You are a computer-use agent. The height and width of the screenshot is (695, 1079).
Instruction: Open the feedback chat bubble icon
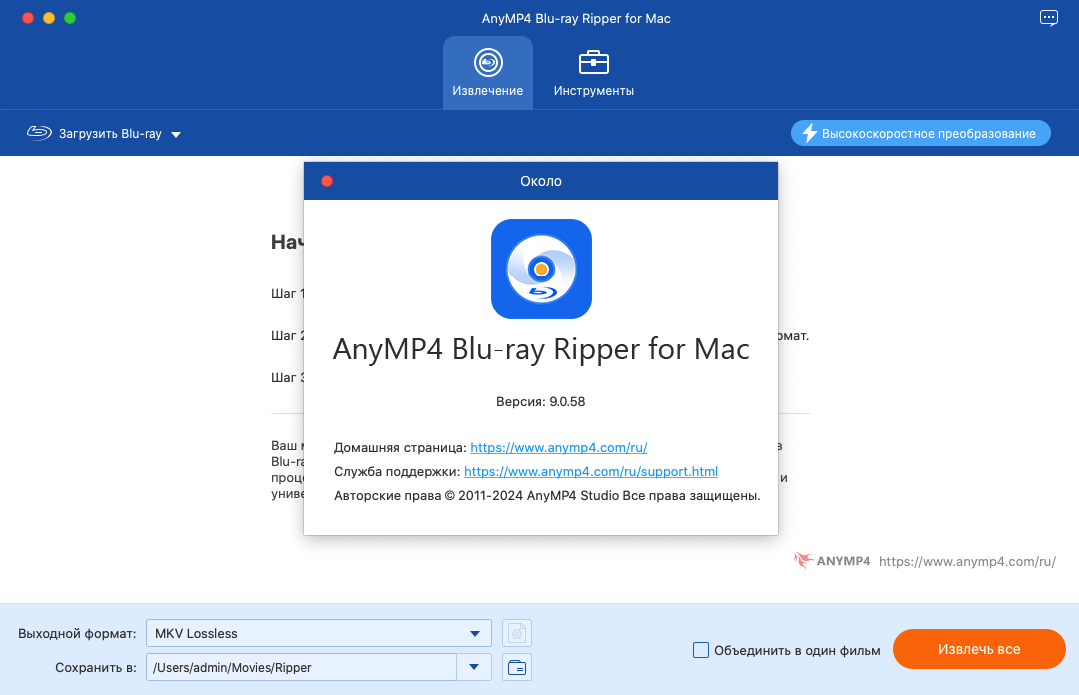click(x=1048, y=18)
